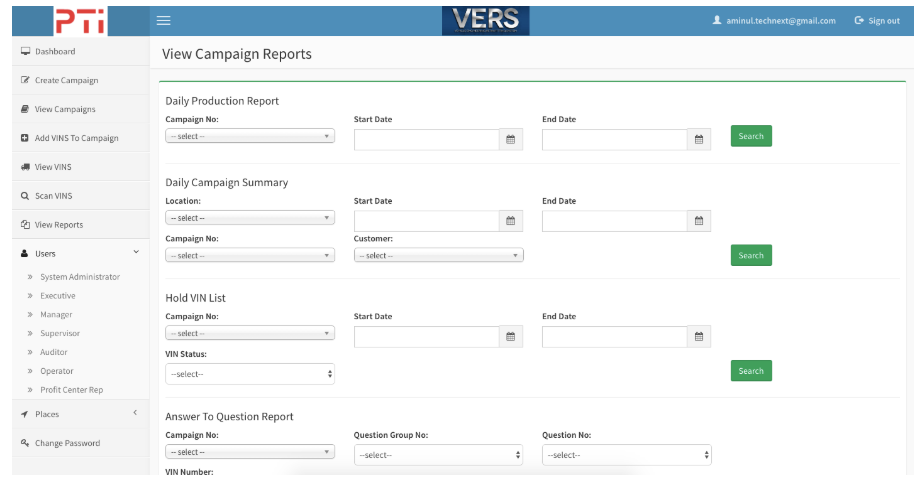Click the Hold VIN List Start Date field
This screenshot has height=496, width=916.
click(x=426, y=337)
